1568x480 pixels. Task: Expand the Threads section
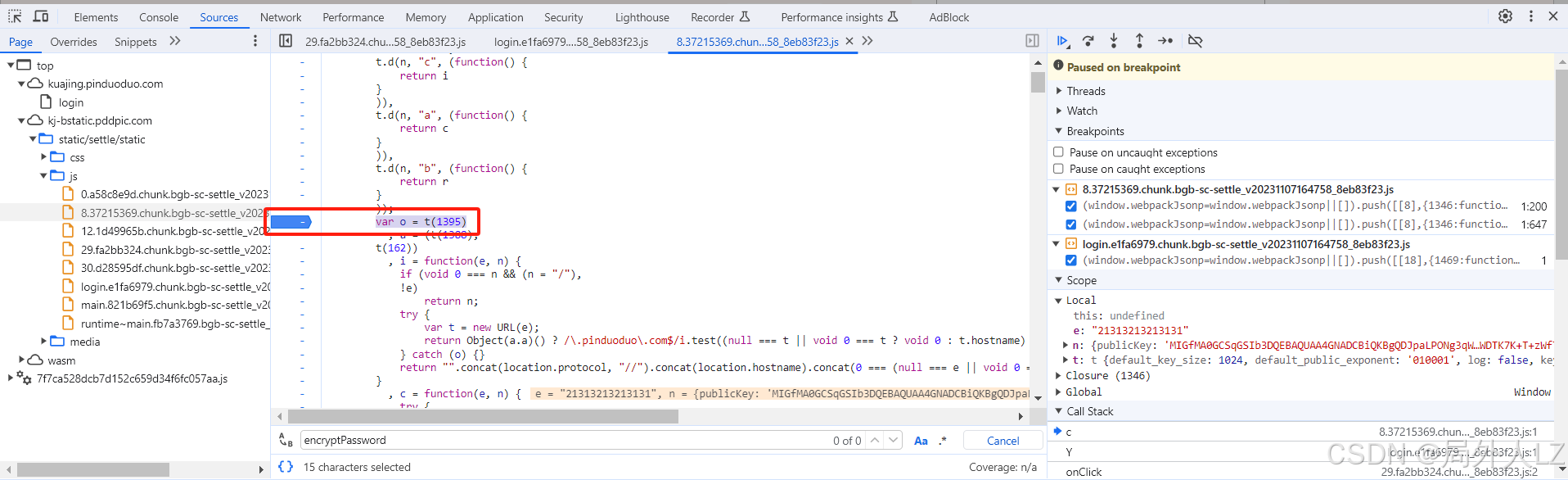pyautogui.click(x=1059, y=91)
